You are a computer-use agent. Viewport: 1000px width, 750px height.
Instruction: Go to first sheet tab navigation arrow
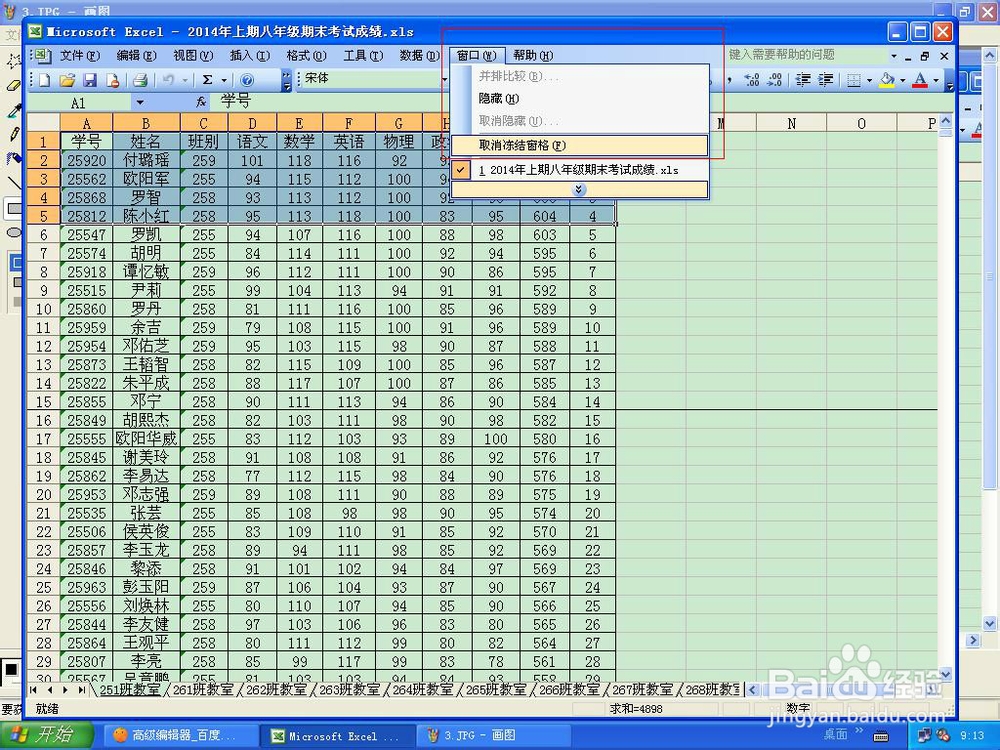(x=33, y=689)
